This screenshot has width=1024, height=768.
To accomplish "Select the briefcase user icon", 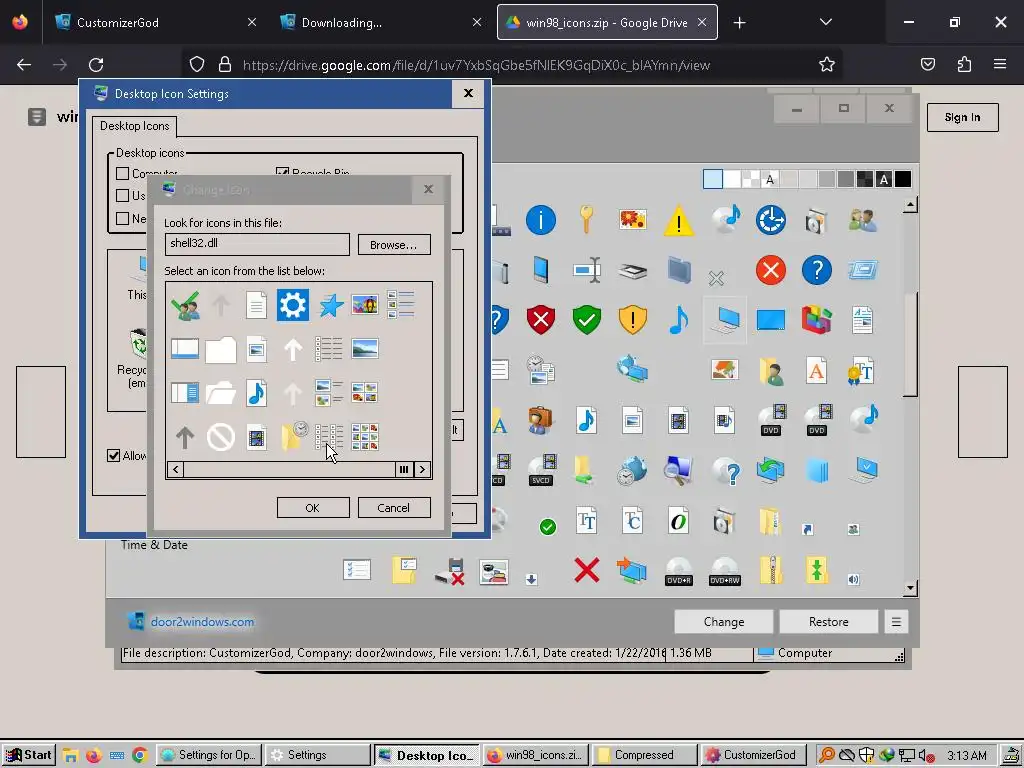I will tap(541, 420).
